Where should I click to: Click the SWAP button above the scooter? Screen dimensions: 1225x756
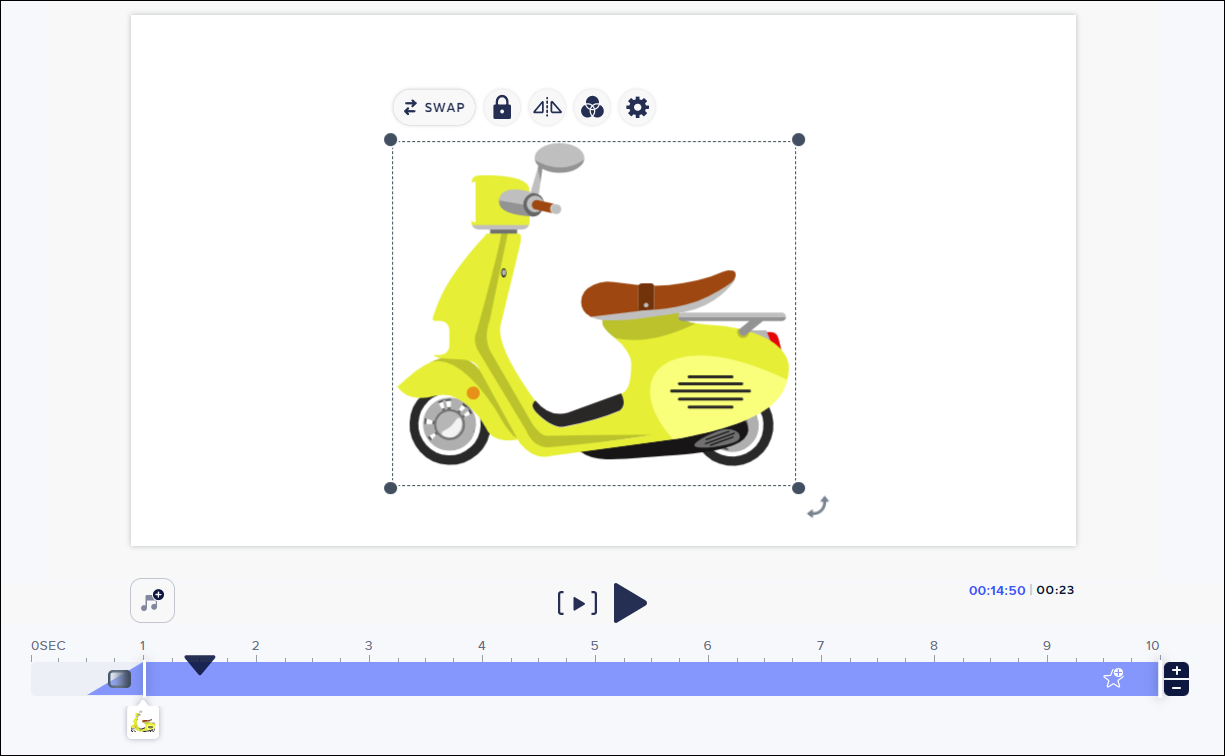[x=434, y=108]
